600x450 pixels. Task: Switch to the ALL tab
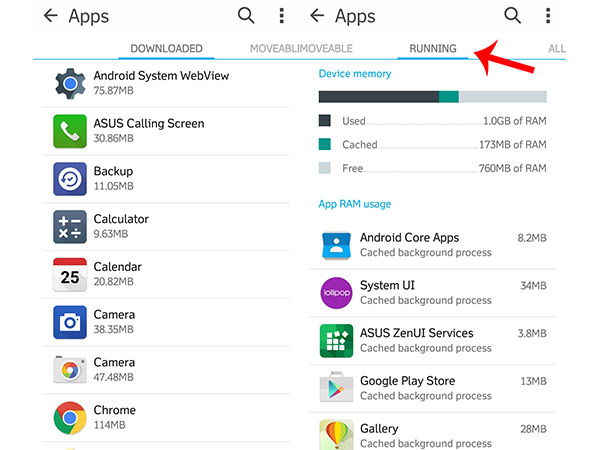tap(557, 49)
